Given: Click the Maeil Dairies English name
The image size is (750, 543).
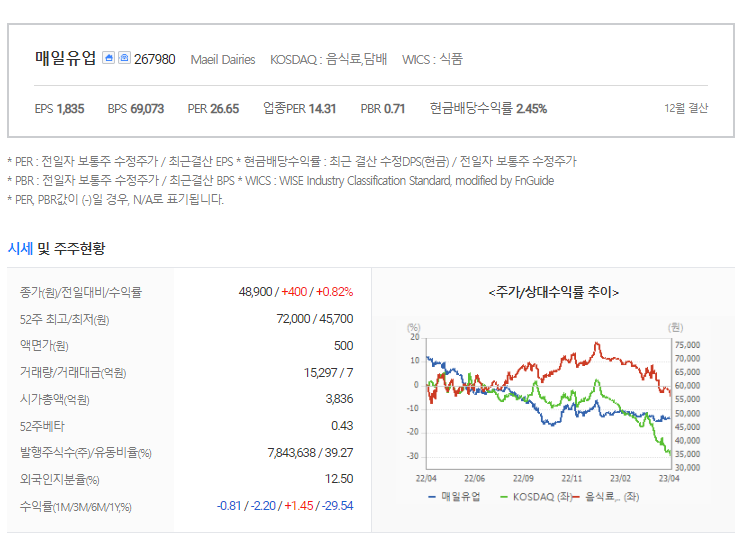Looking at the screenshot, I should [223, 60].
